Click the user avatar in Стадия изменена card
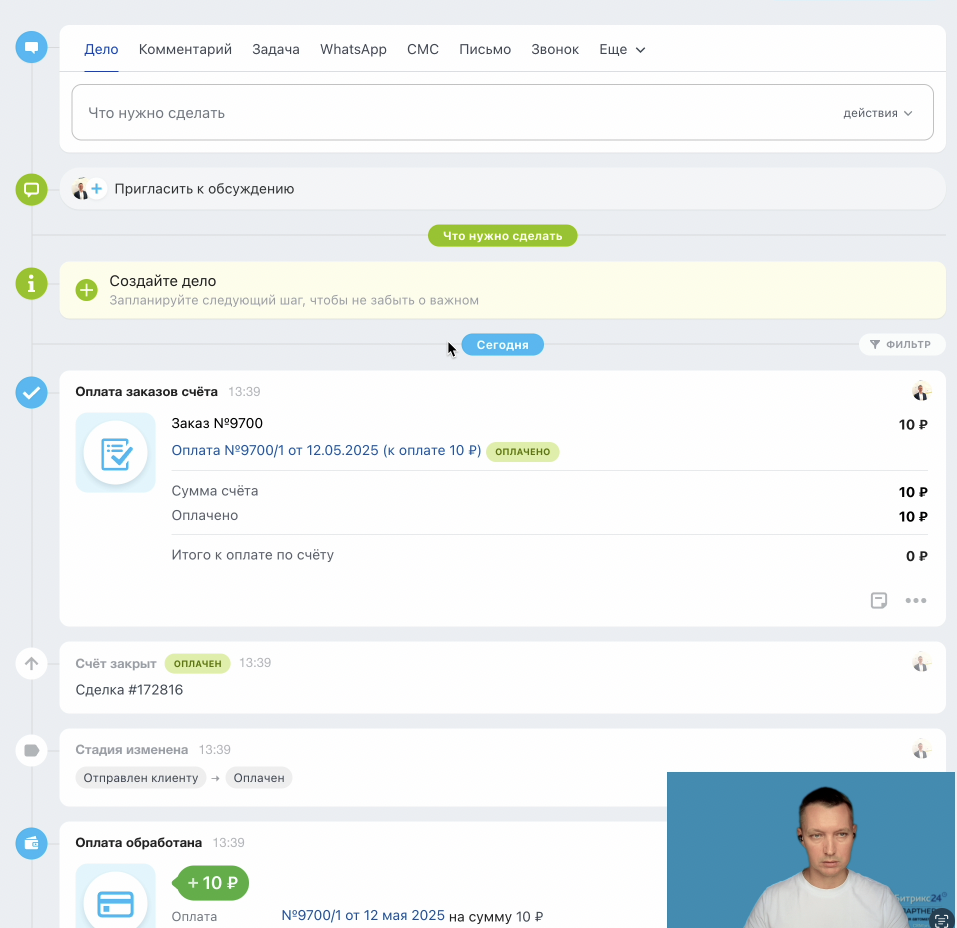The image size is (957, 928). click(x=921, y=749)
